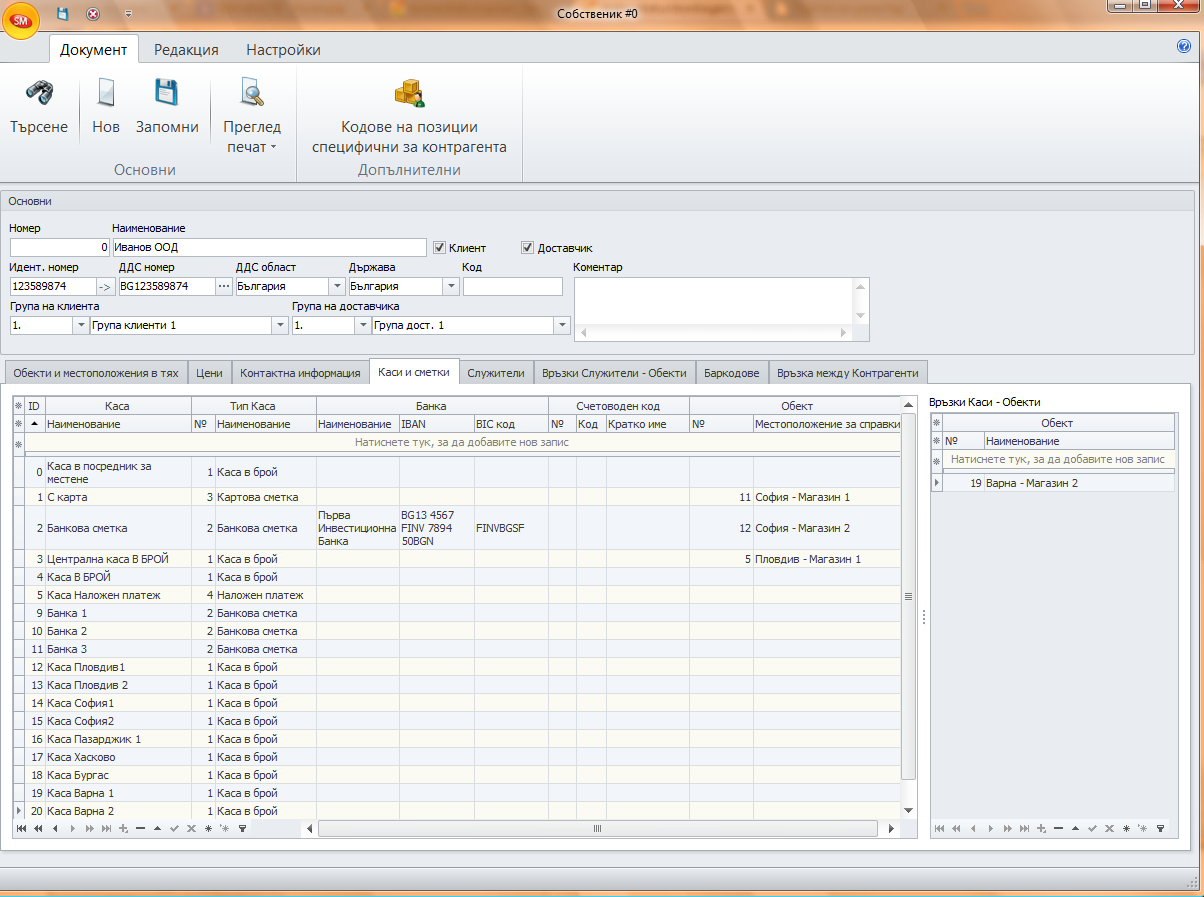1204x897 pixels.
Task: Switch to the Настройки ribbon tab
Action: coord(283,50)
